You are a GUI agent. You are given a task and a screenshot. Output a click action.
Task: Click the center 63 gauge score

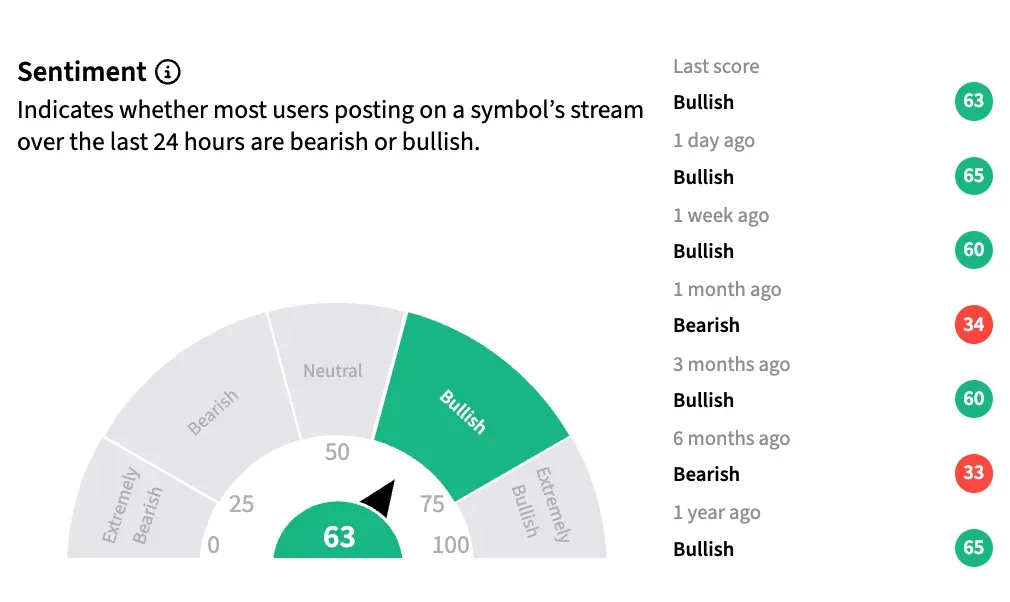point(339,537)
